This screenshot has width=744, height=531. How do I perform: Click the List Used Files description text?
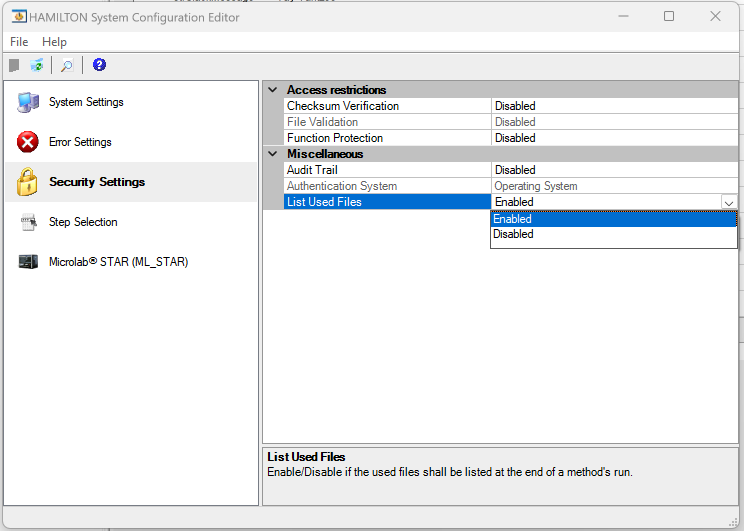click(450, 472)
